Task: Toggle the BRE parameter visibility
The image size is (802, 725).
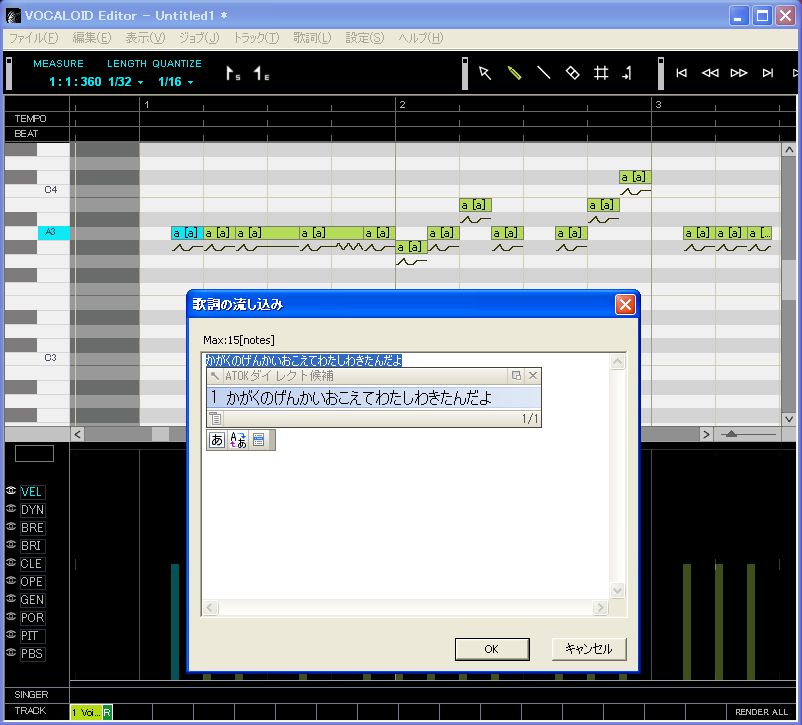Action: (11, 526)
